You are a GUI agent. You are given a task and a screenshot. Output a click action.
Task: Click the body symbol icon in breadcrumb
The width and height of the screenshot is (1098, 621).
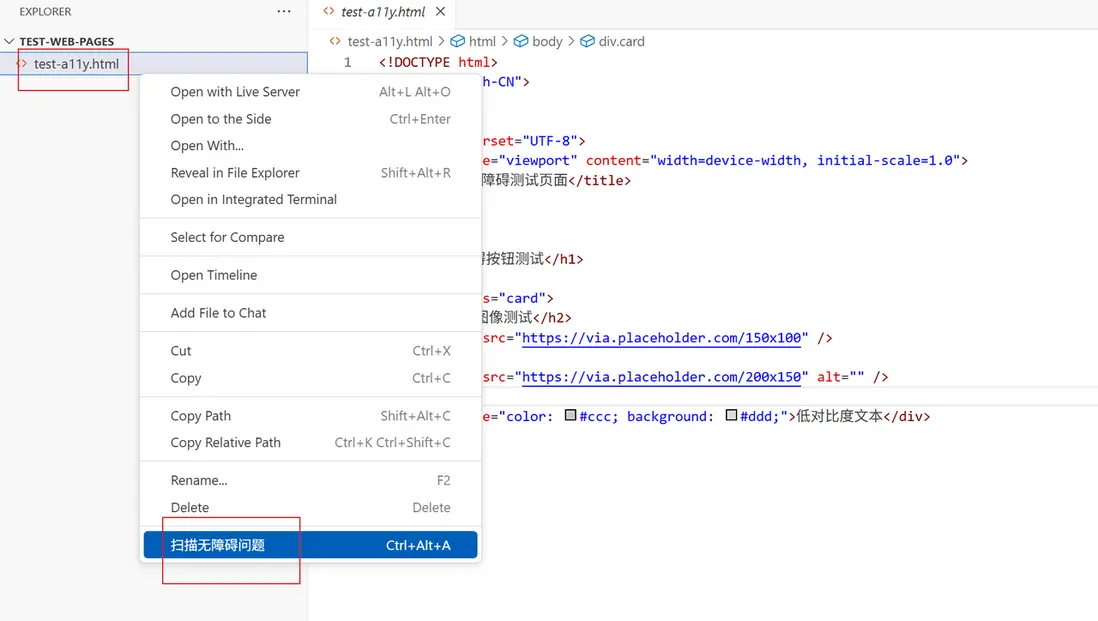coord(521,41)
